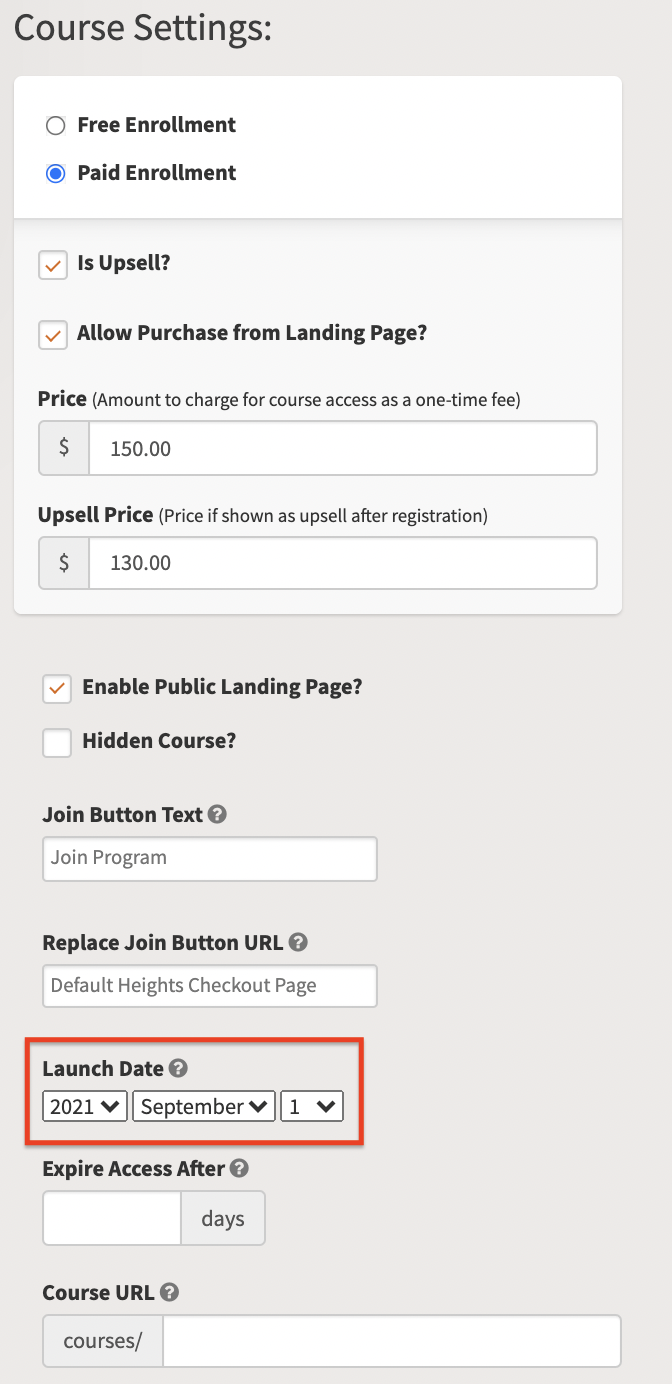Disable the Enable Public Landing Page checkbox

click(57, 688)
